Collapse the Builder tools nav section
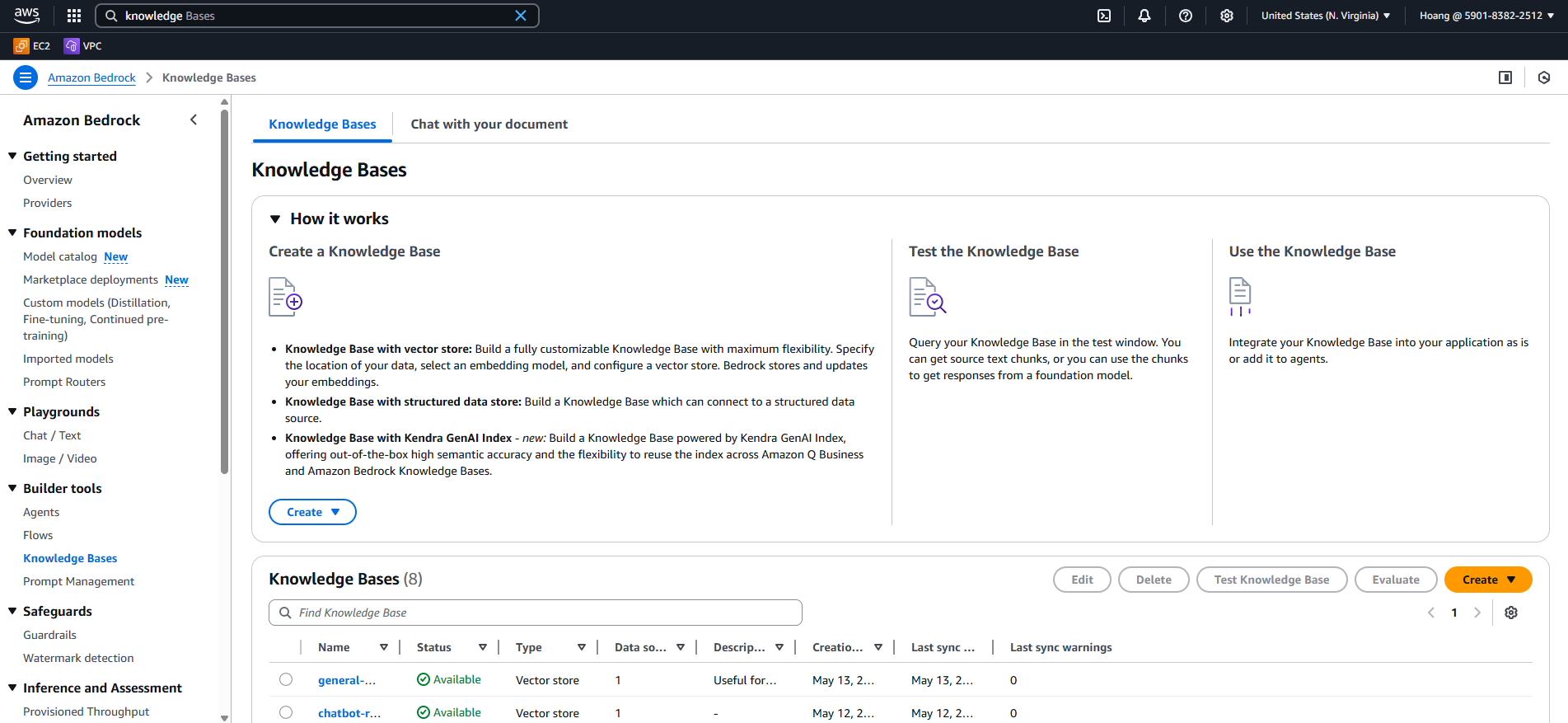Image resolution: width=1568 pixels, height=723 pixels. pyautogui.click(x=12, y=488)
